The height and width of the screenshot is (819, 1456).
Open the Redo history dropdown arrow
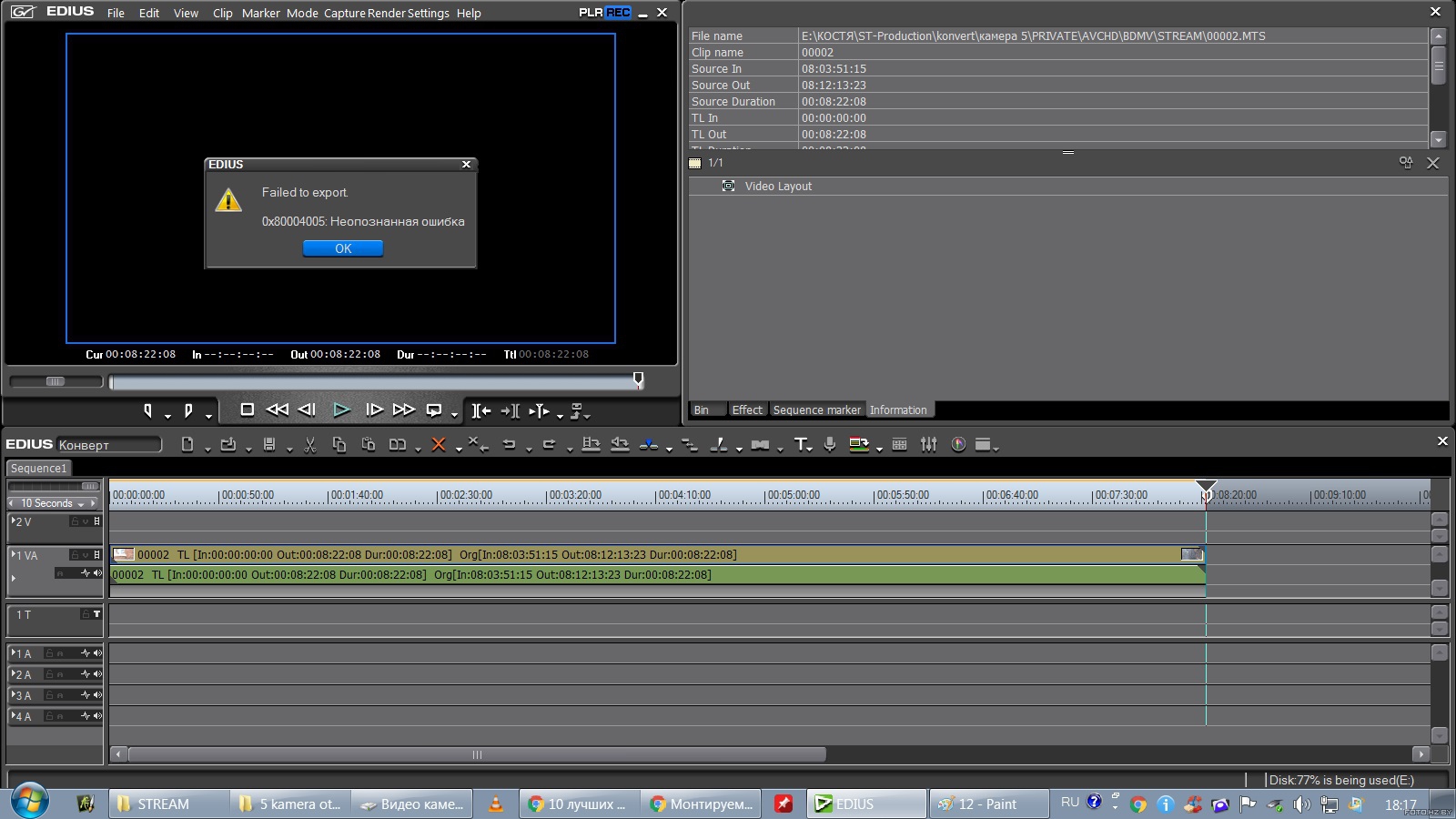570,449
